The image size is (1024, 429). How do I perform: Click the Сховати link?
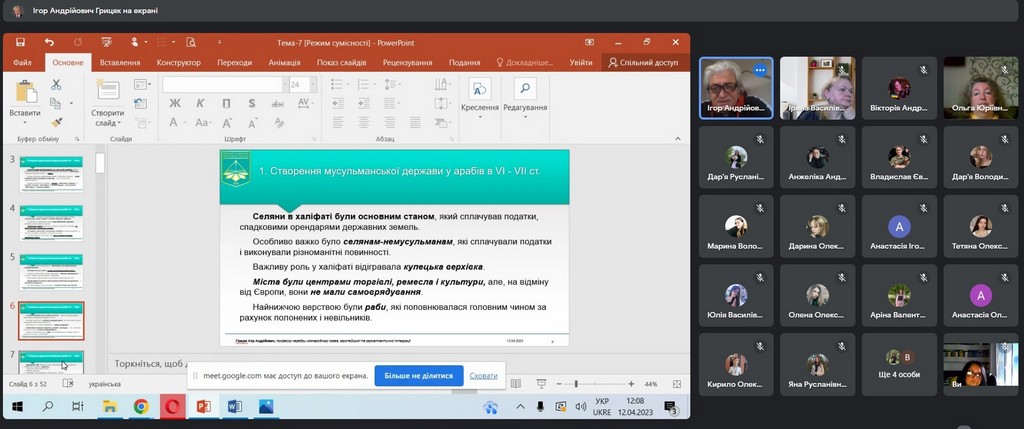483,376
